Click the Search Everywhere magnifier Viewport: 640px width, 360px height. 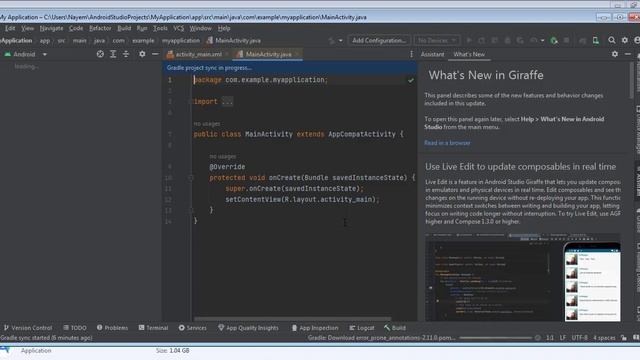pos(611,40)
